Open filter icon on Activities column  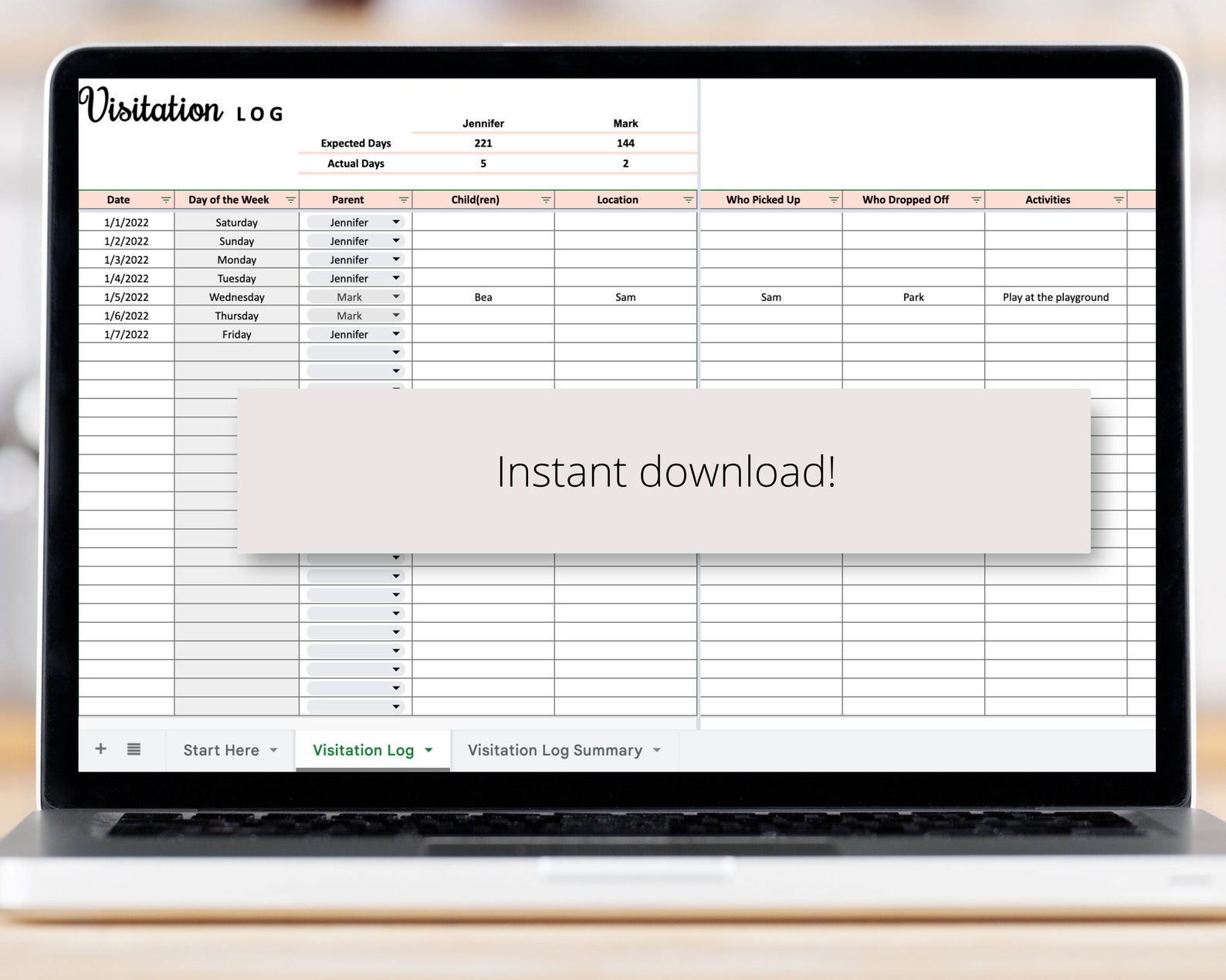(1118, 200)
